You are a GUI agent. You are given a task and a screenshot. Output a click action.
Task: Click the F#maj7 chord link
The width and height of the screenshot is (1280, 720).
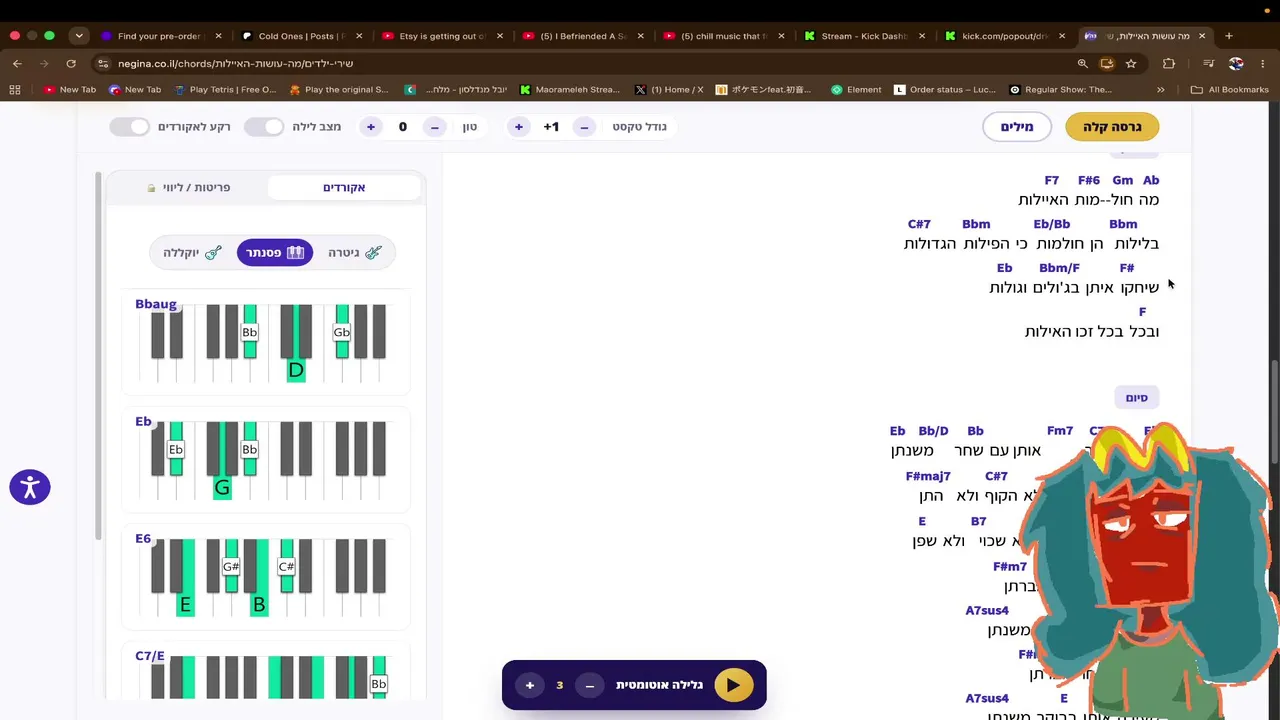point(928,476)
